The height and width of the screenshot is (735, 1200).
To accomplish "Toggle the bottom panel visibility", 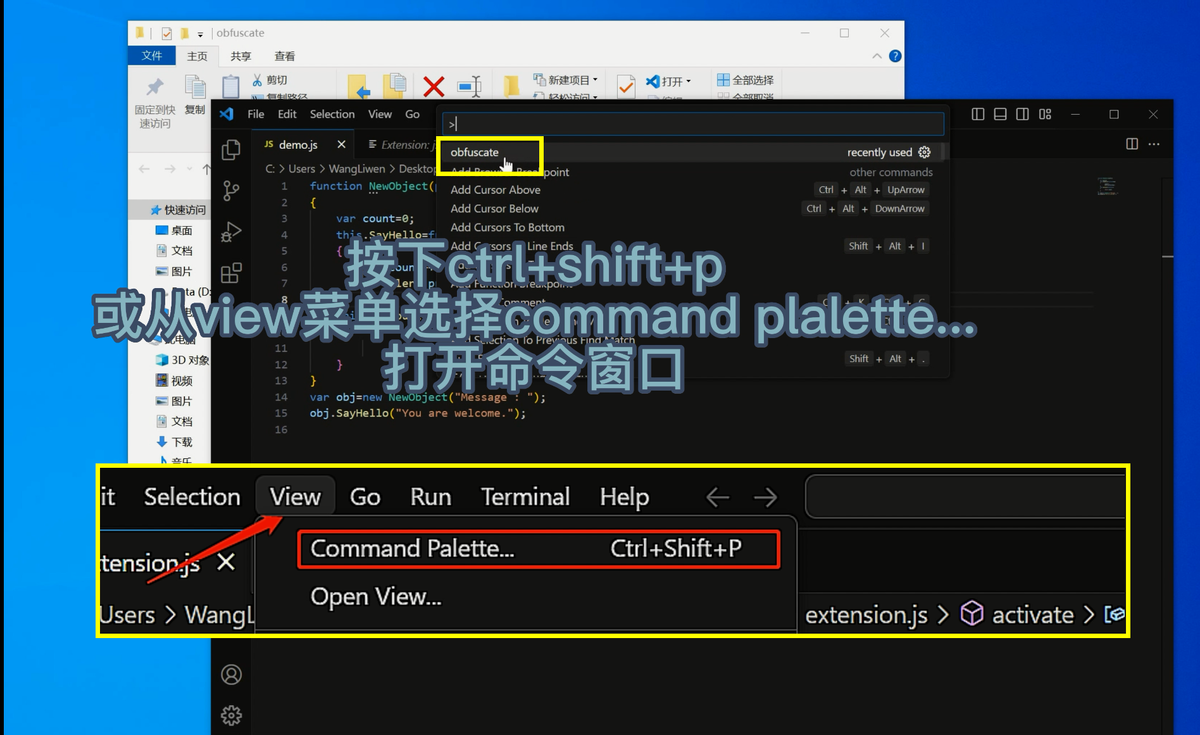I will (x=1000, y=114).
